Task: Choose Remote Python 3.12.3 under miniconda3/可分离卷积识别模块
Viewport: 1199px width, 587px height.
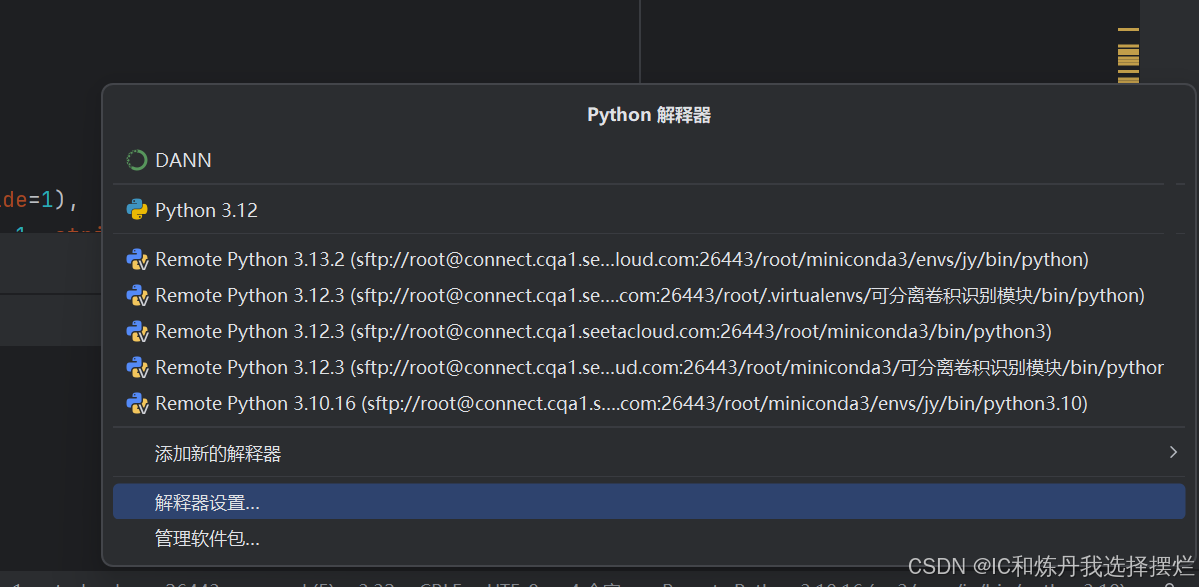Action: pos(648,368)
